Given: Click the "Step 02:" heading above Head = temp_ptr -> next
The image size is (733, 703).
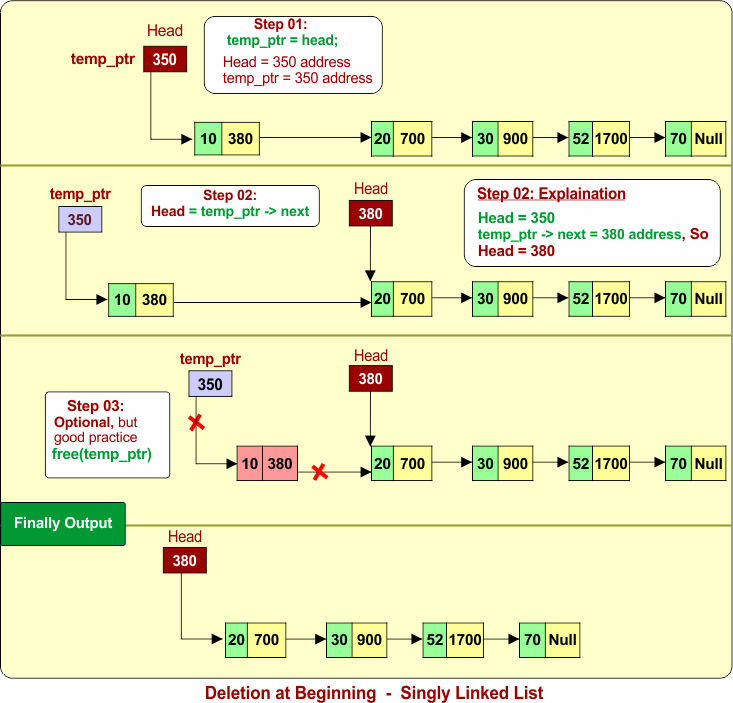Looking at the screenshot, I should (x=230, y=195).
